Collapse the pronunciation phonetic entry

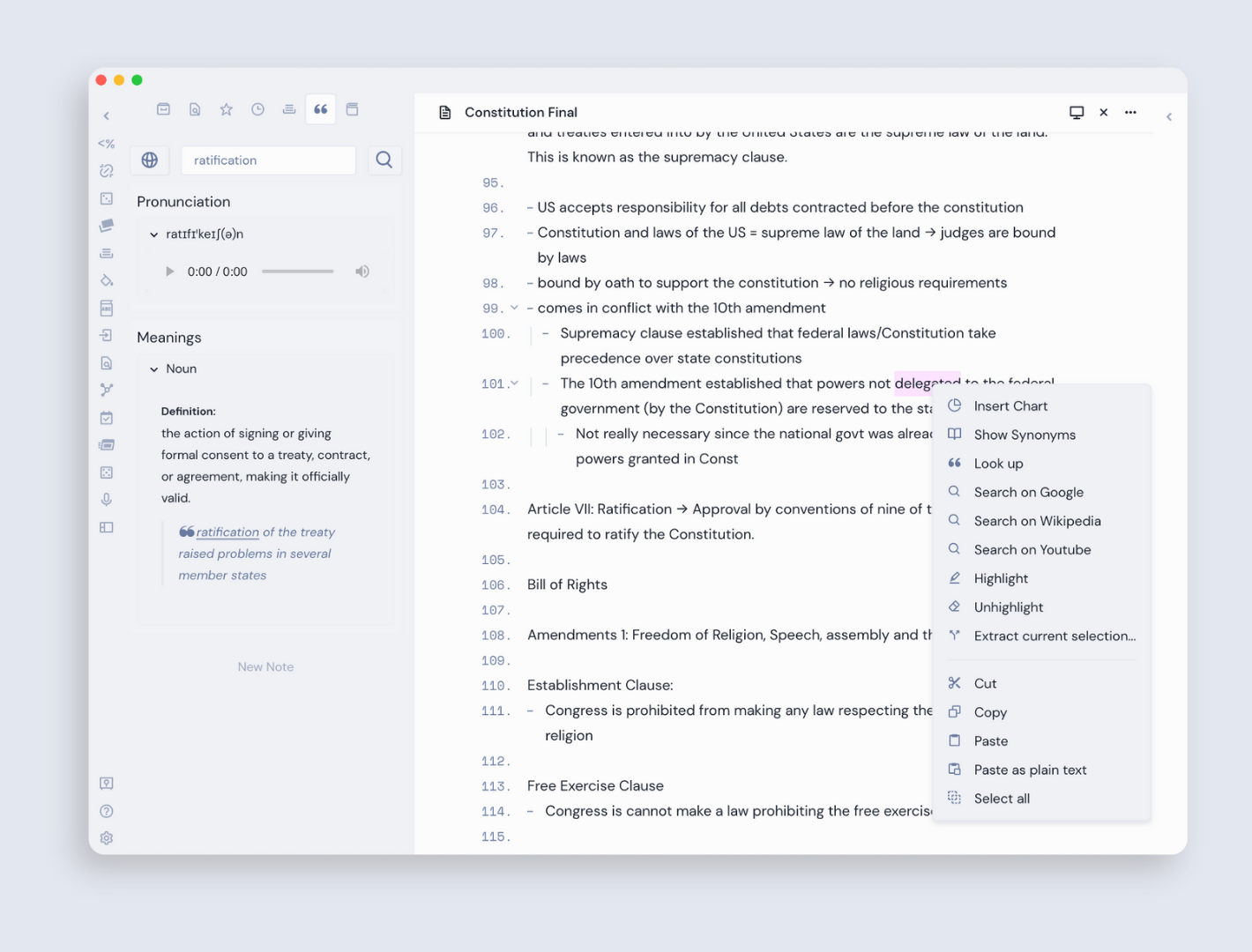pos(154,234)
